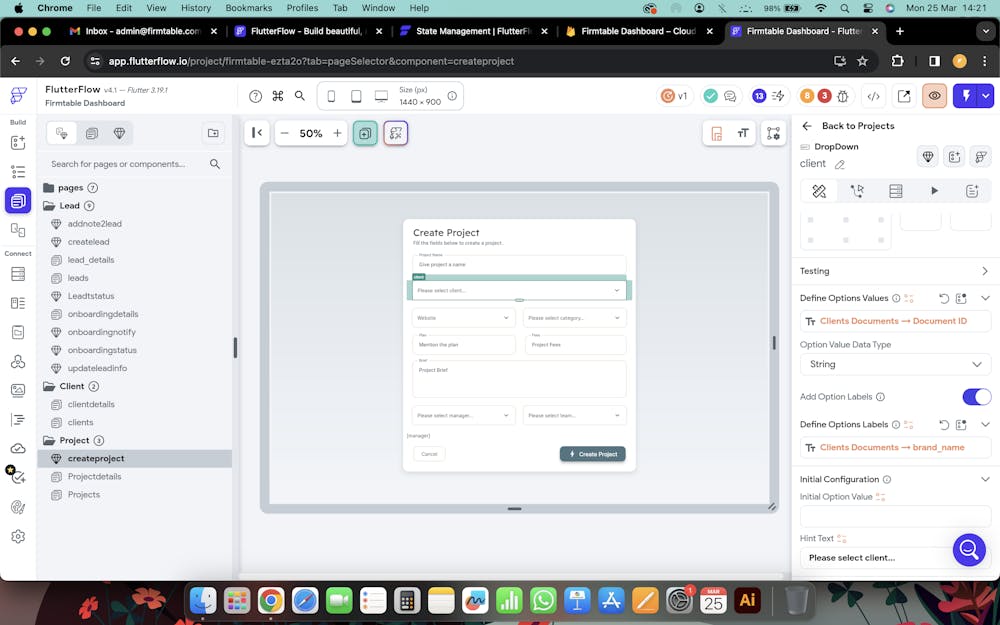Add a new folder in page selector
Viewport: 1000px width, 625px height.
[x=213, y=133]
